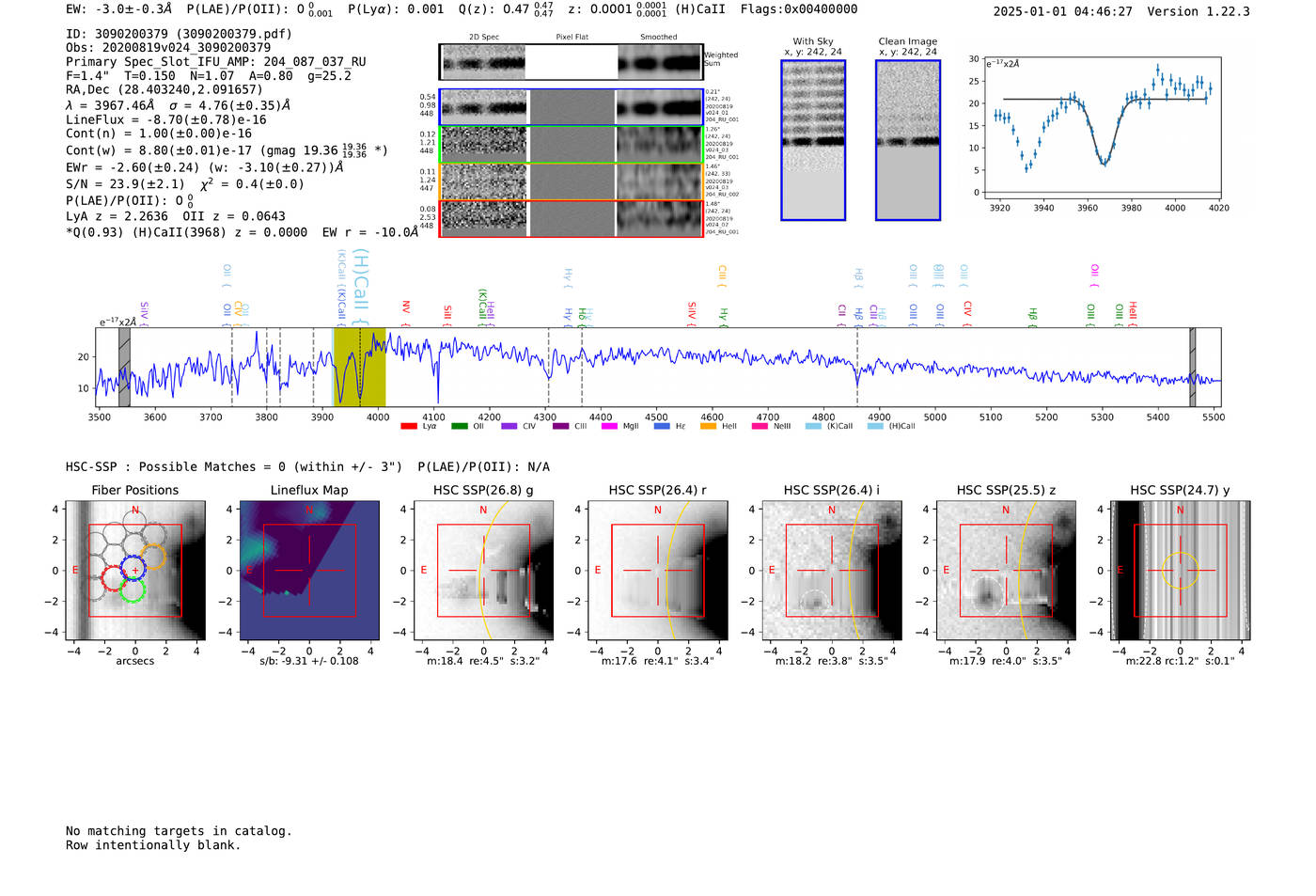The image size is (1316, 896).
Task: Open the HSC SSP(26.4) i image
Action: click(x=832, y=571)
